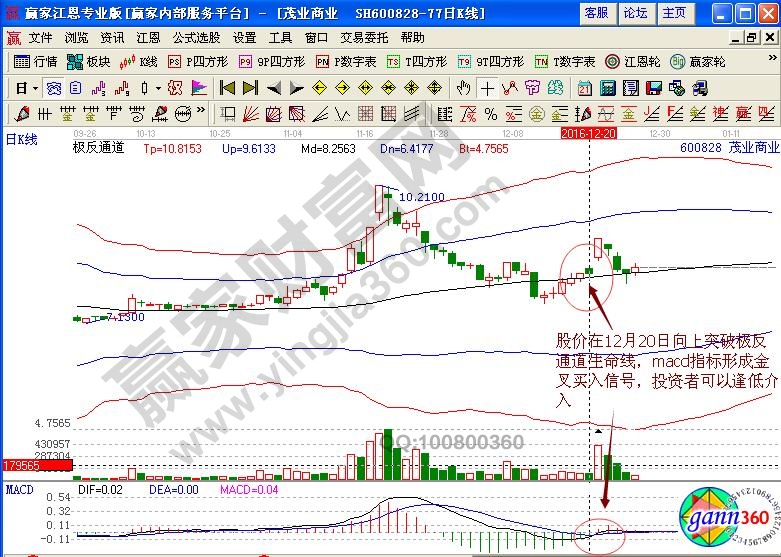Jump to first bar with skip-to-start icon
The height and width of the screenshot is (557, 781).
click(227, 88)
